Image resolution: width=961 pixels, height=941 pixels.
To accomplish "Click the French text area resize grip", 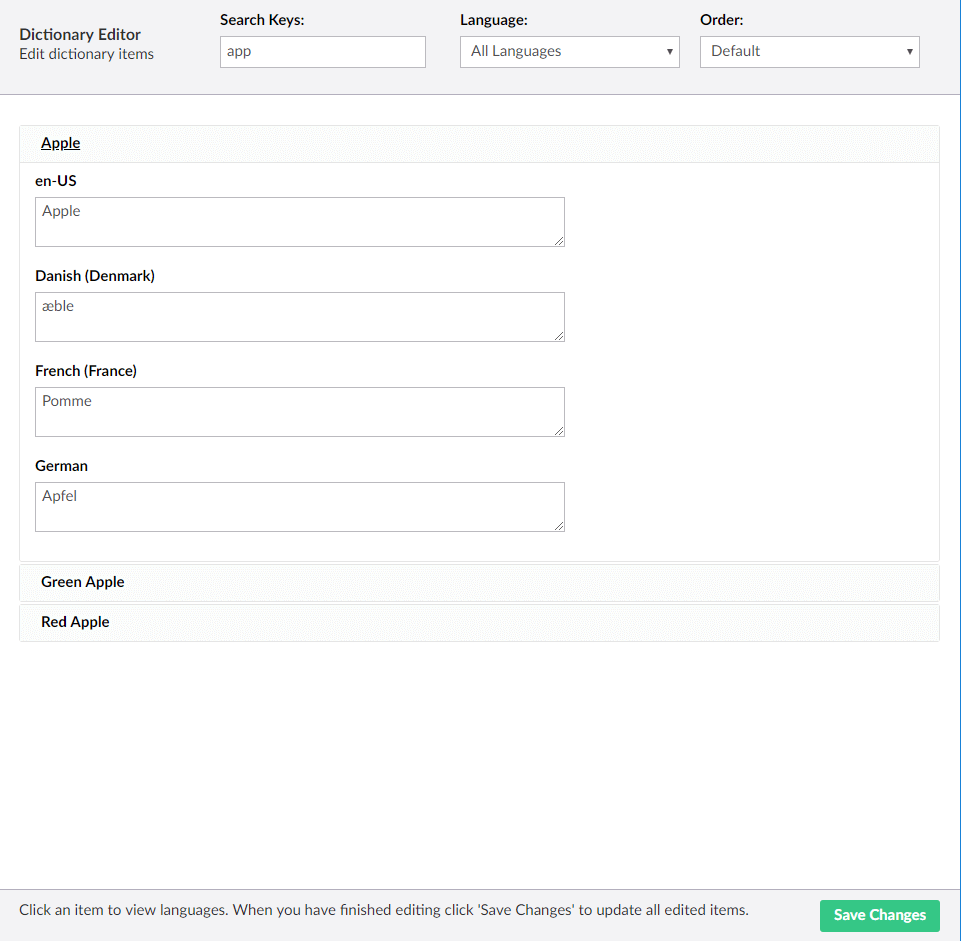I will click(x=559, y=431).
